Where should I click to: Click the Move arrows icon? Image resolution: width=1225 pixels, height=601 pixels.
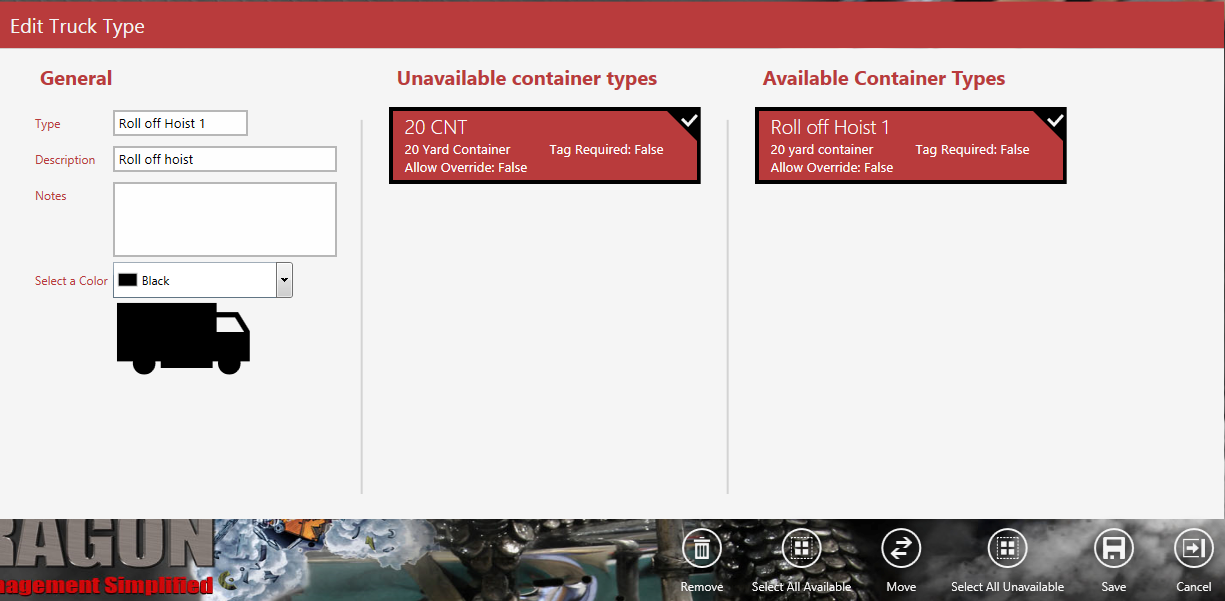[x=901, y=548]
